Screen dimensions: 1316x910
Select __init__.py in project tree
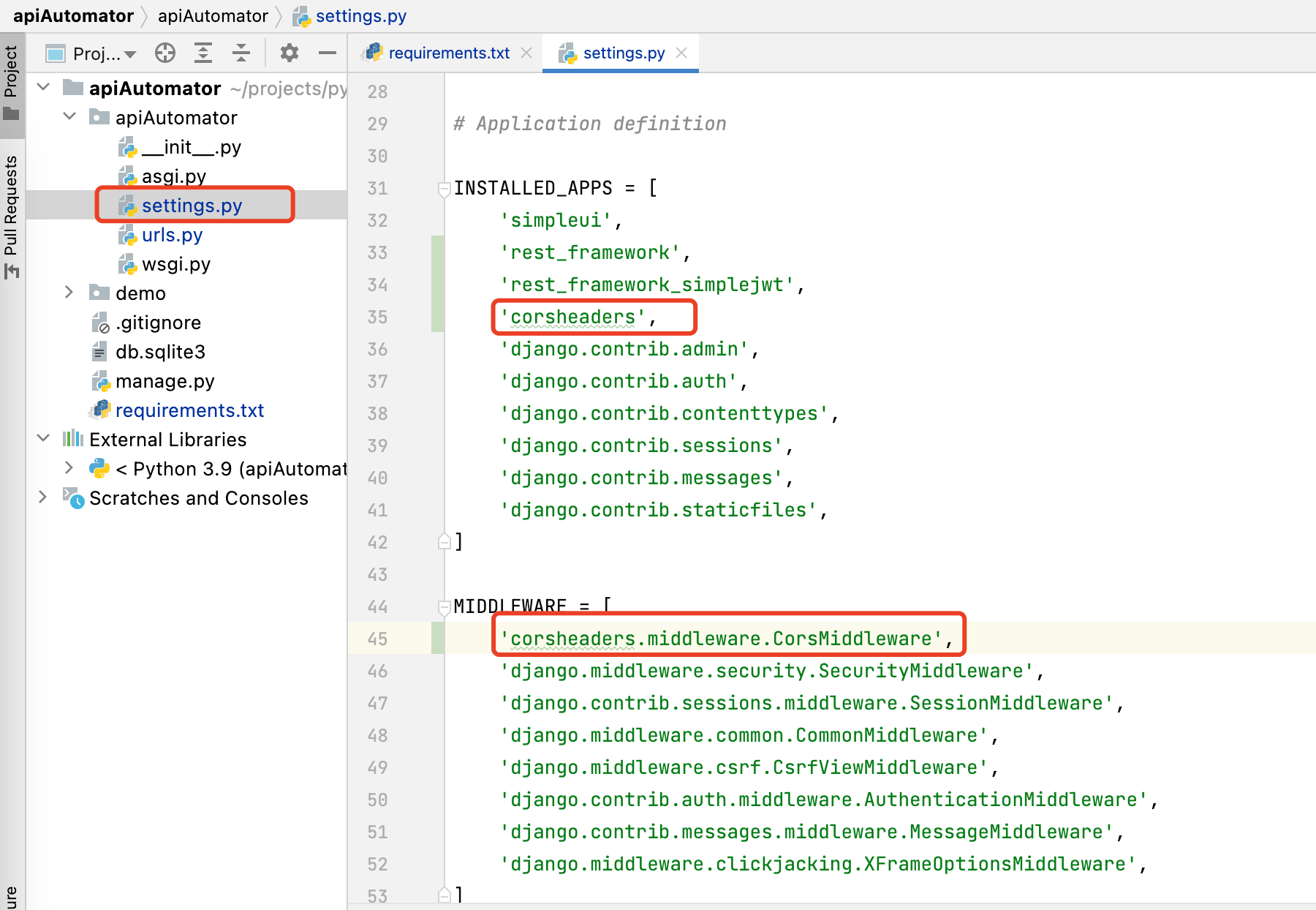[x=191, y=147]
